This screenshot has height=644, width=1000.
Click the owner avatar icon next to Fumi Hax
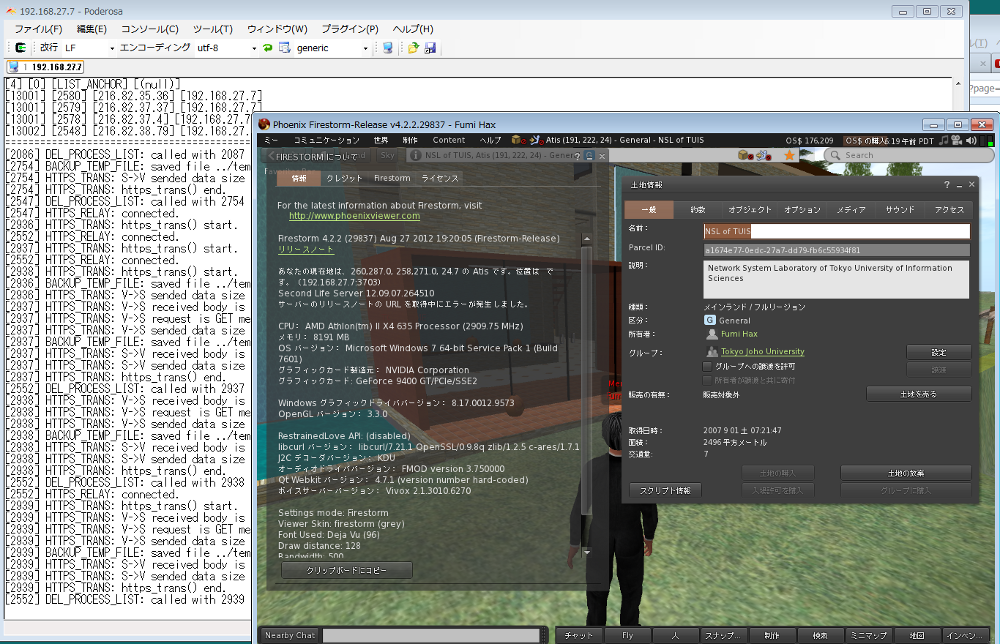point(712,334)
